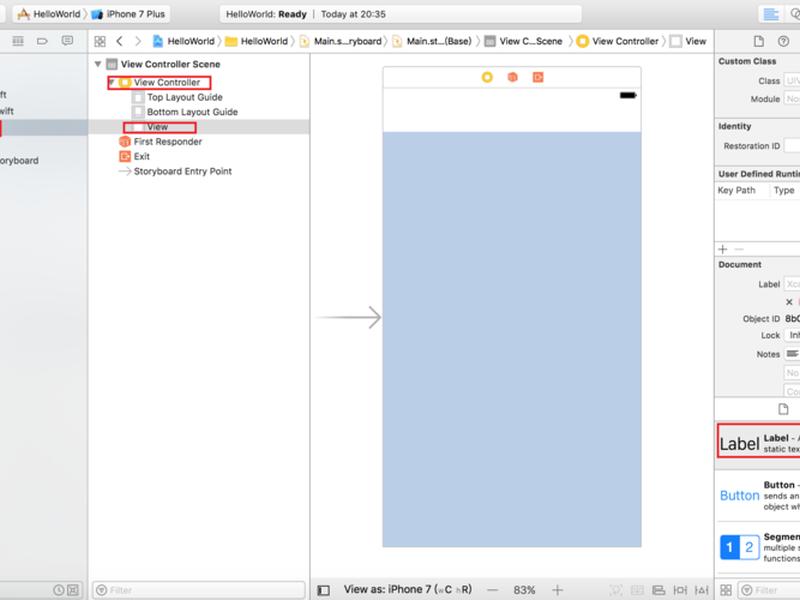The image size is (800, 600).
Task: Go back using the jump bar back arrow
Action: tap(119, 41)
